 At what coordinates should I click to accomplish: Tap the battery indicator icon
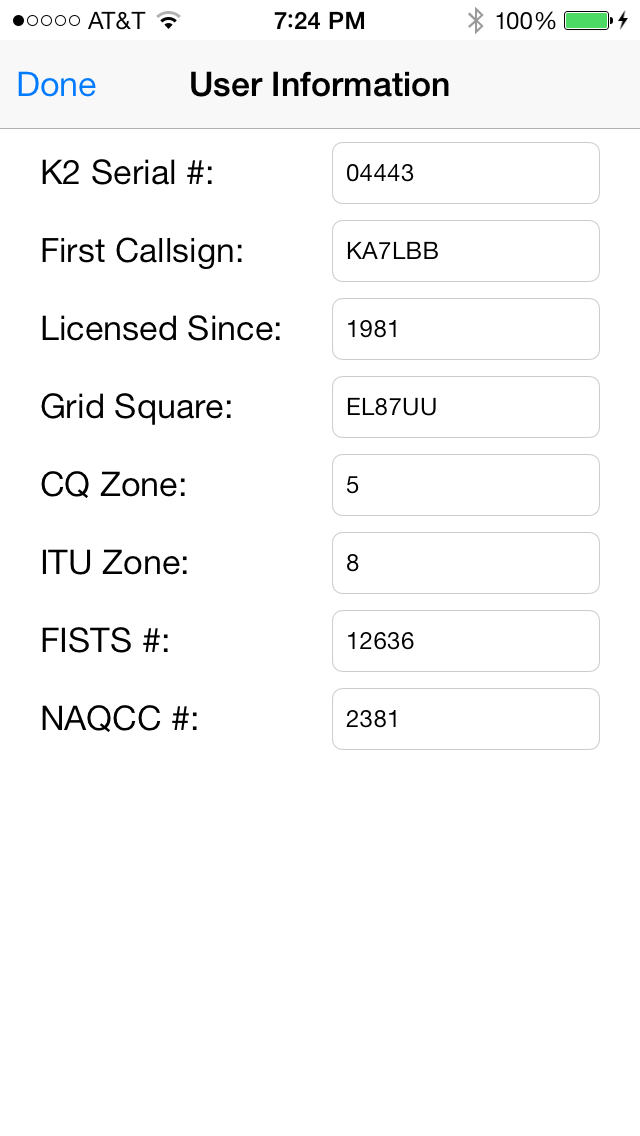point(588,20)
